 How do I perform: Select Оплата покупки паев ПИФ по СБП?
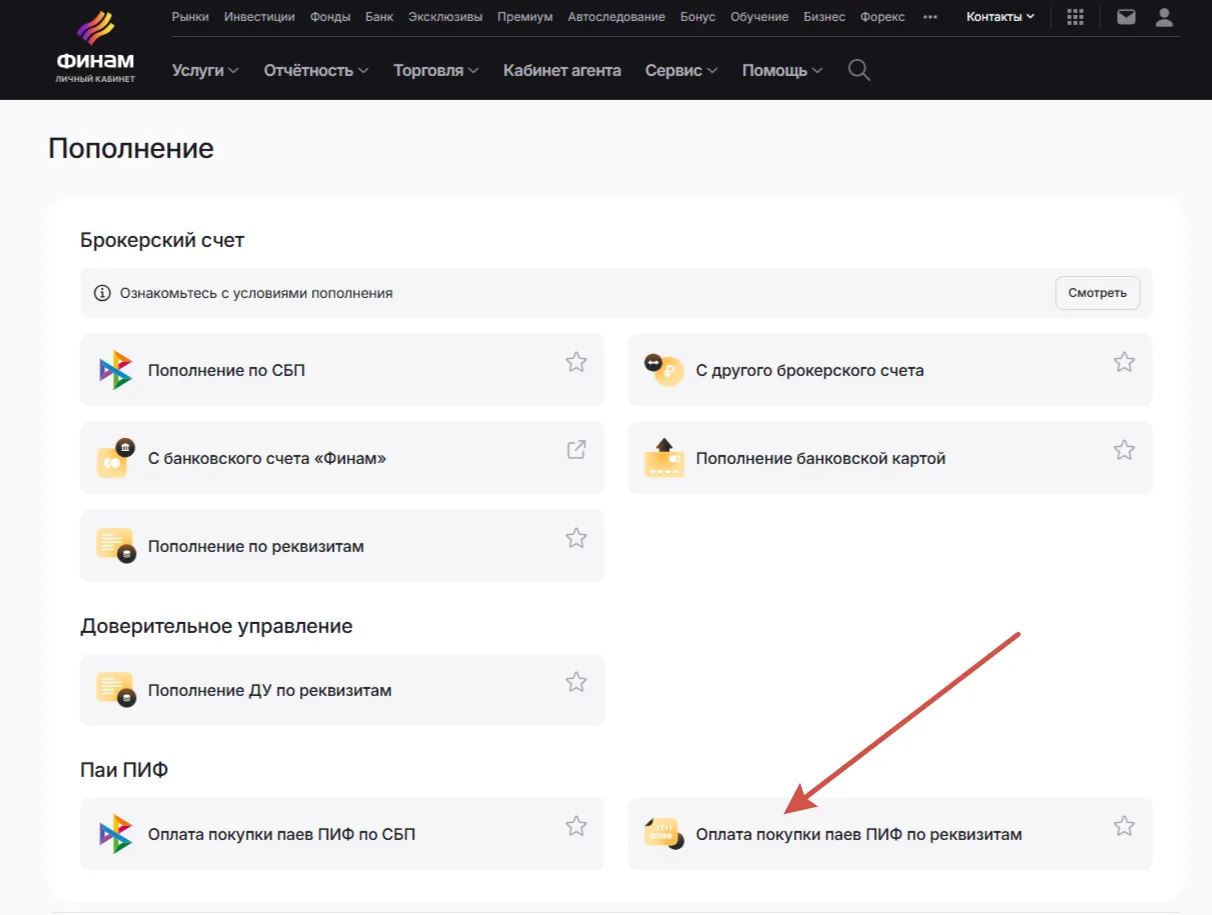coord(342,834)
